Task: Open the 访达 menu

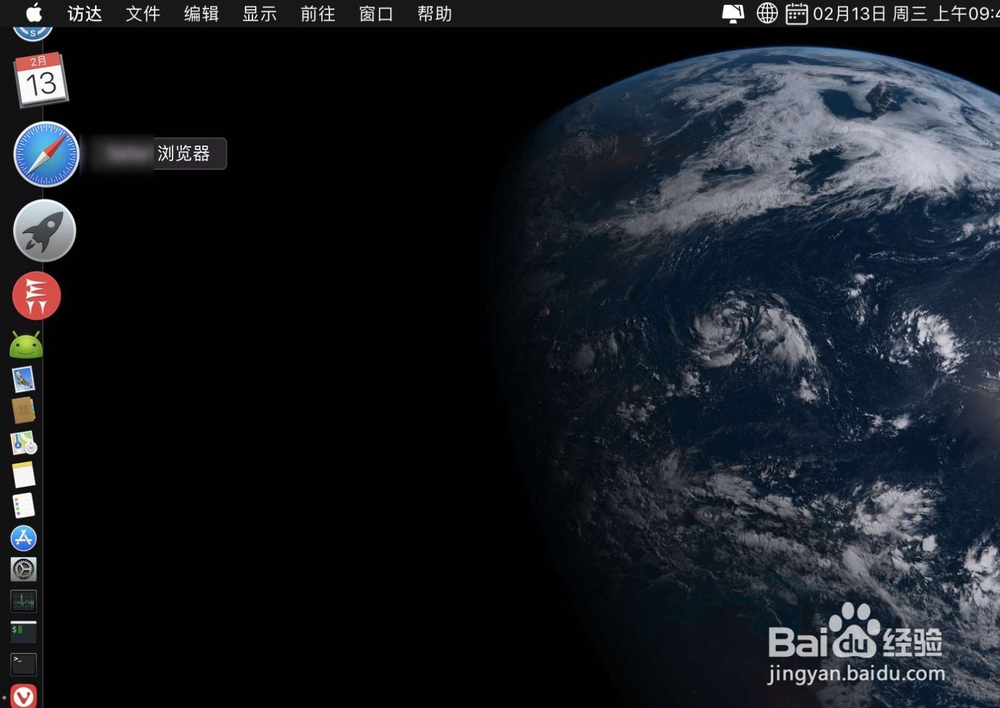Action: (85, 13)
